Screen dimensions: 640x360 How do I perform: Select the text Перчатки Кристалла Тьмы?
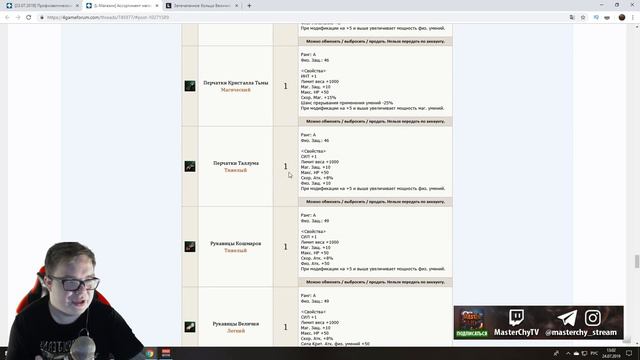click(236, 83)
